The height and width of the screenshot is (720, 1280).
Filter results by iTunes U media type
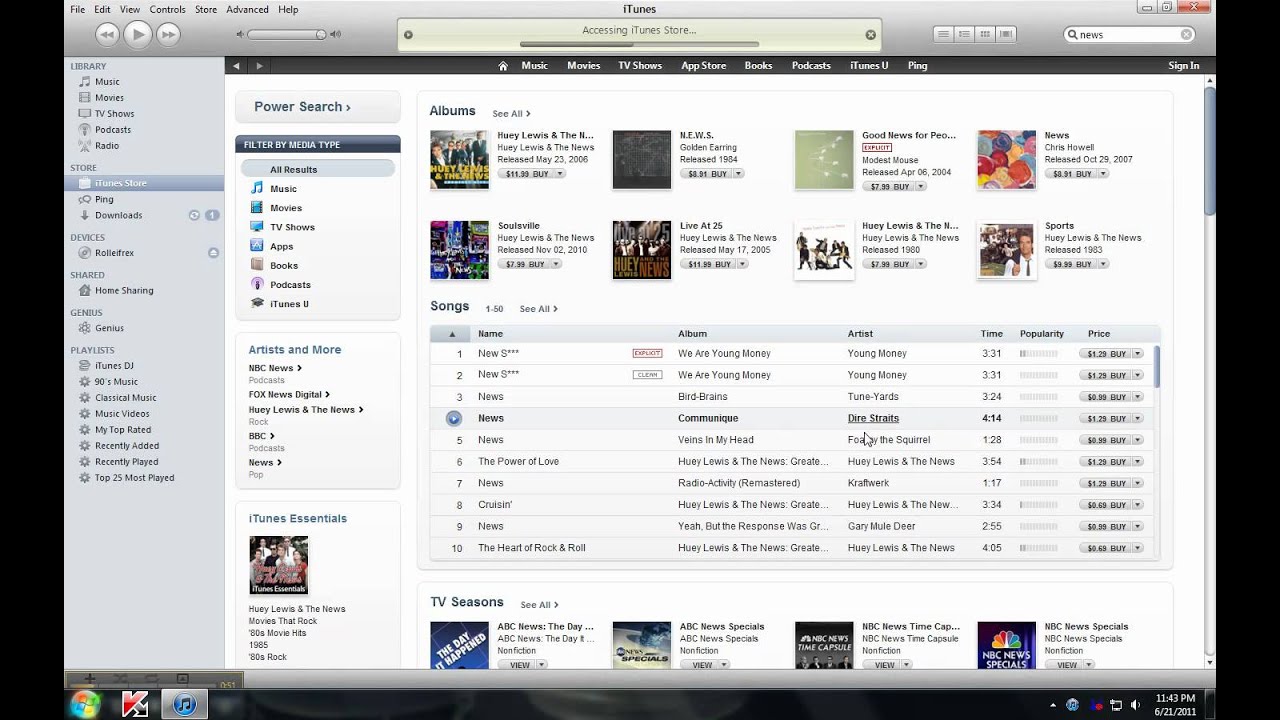(x=289, y=304)
